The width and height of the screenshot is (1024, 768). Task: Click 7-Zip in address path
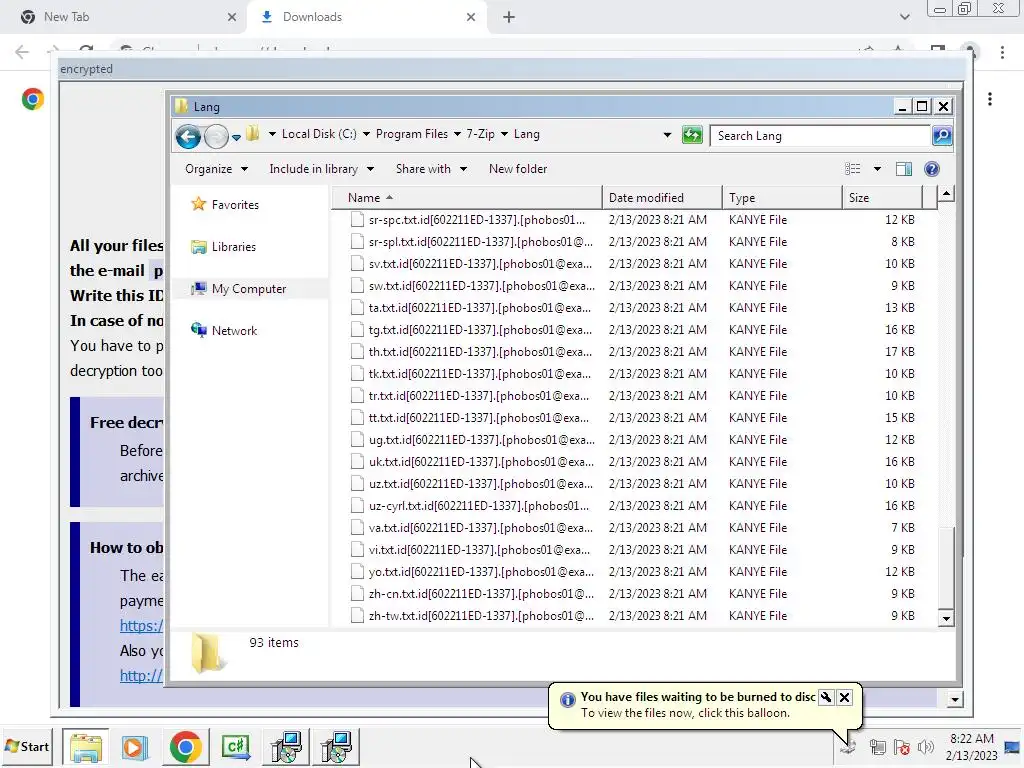(x=480, y=134)
